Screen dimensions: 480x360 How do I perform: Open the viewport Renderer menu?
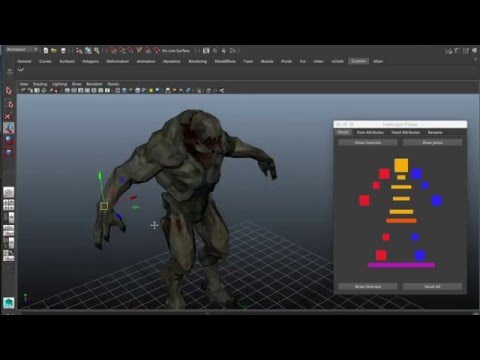[x=94, y=84]
